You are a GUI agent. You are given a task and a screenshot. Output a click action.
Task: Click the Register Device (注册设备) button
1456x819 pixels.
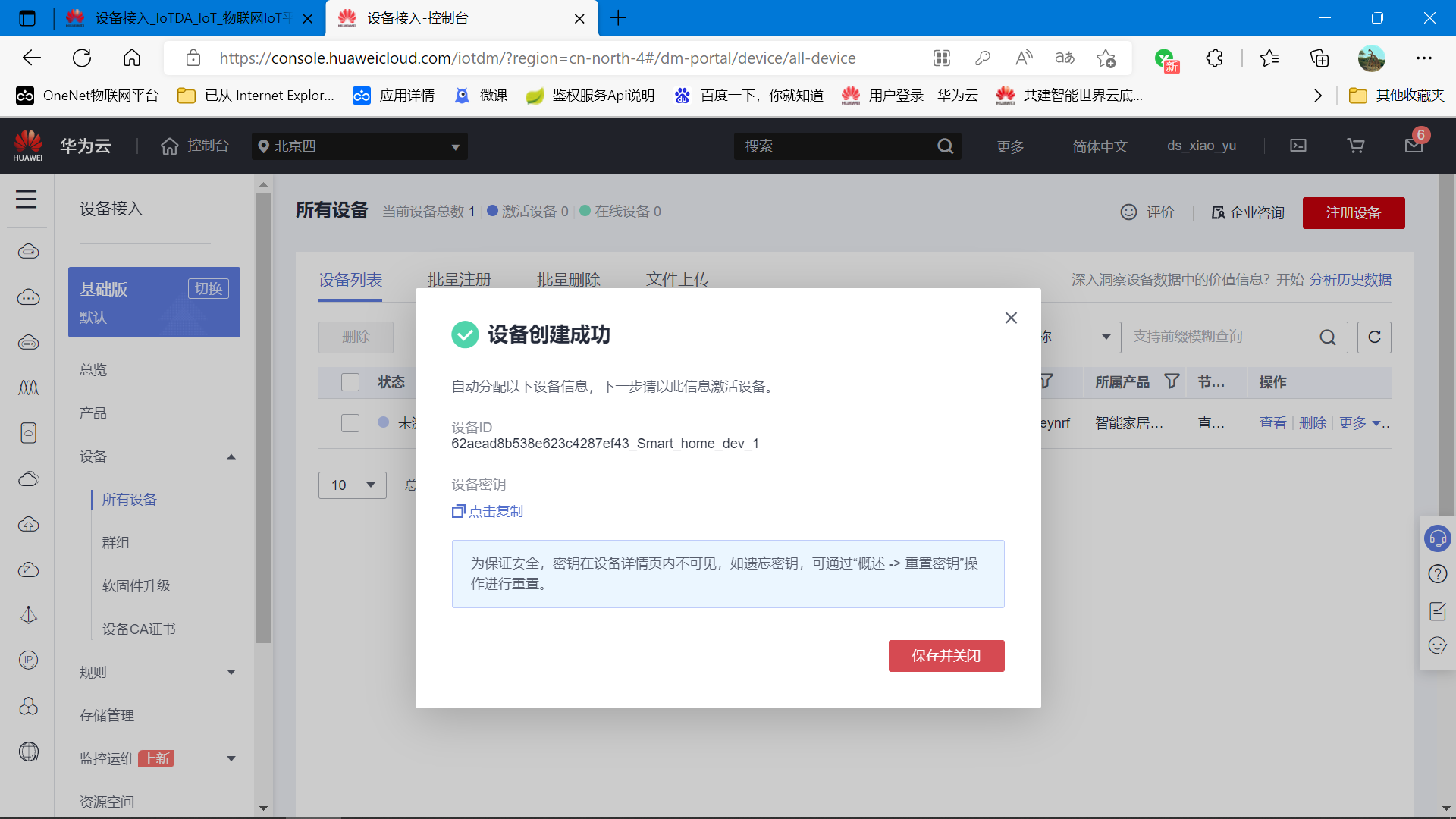1354,213
